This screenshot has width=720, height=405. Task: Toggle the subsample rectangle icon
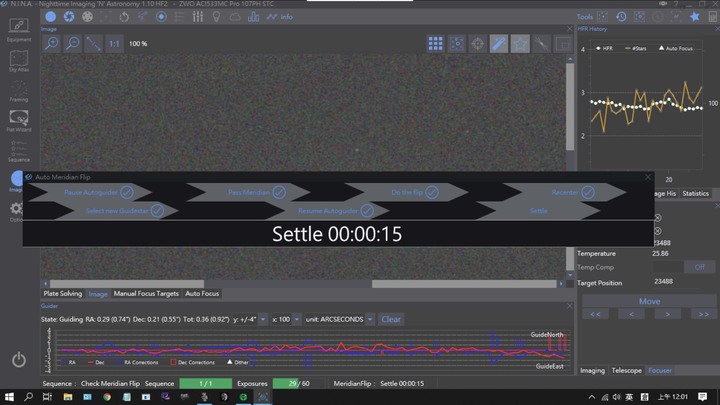tap(563, 44)
